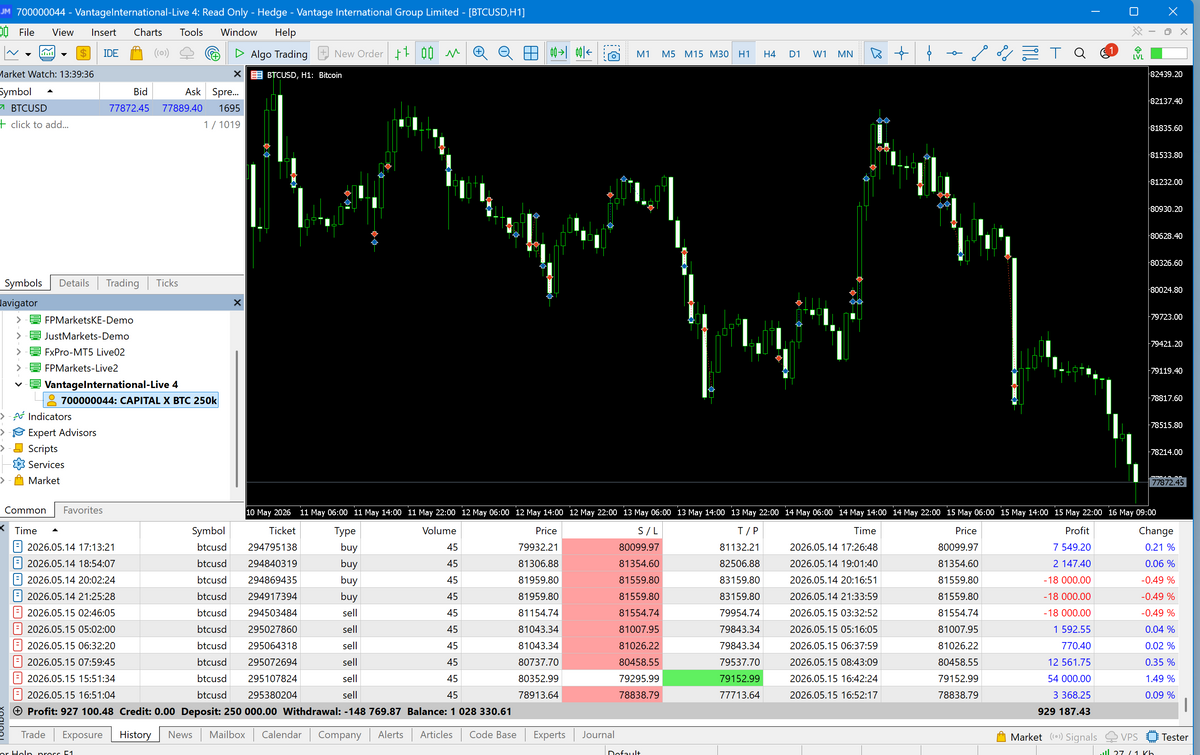Select the crosshair tool
The width and height of the screenshot is (1200, 755).
[x=902, y=53]
